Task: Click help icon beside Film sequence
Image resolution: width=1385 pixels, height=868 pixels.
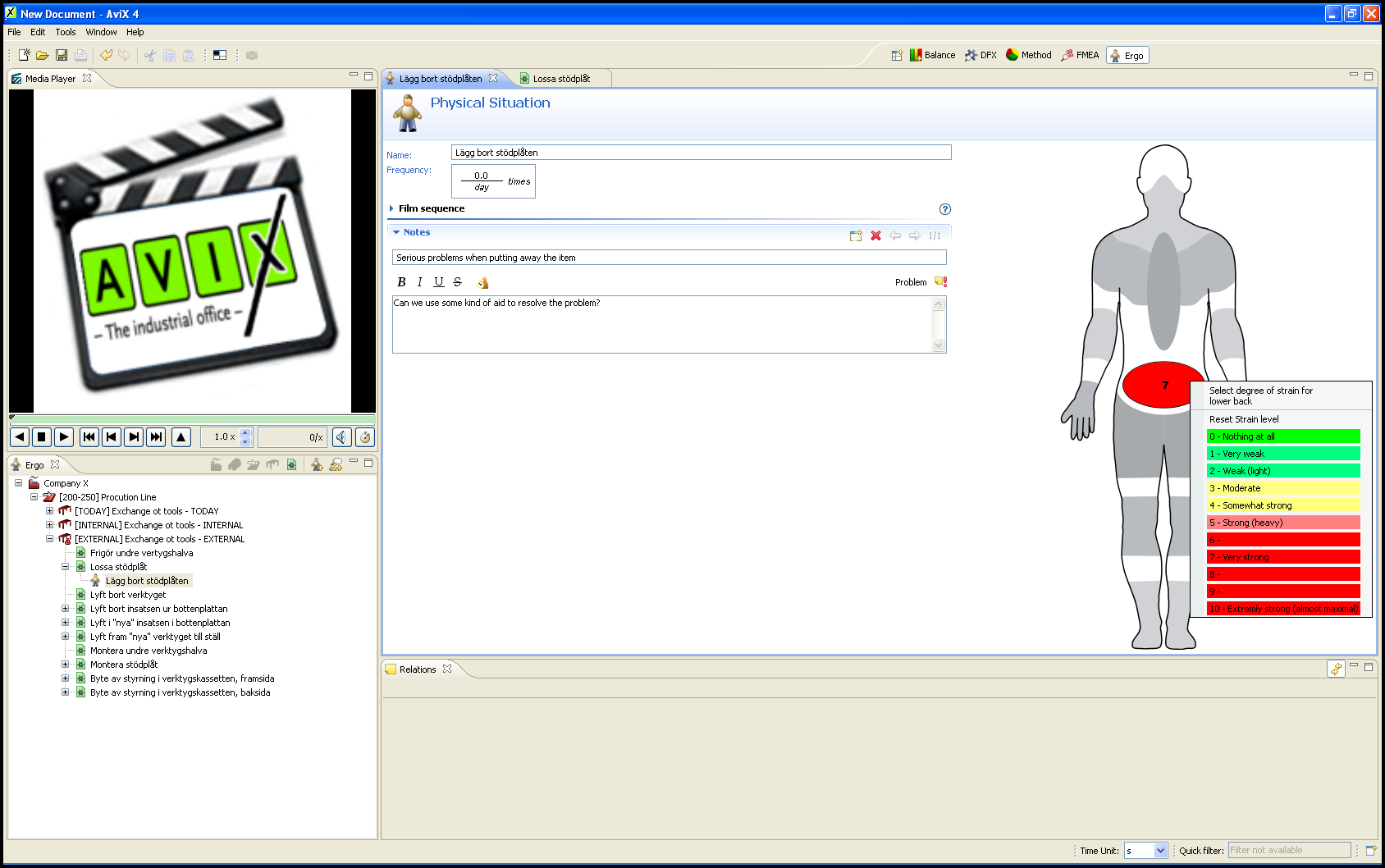Action: (944, 209)
